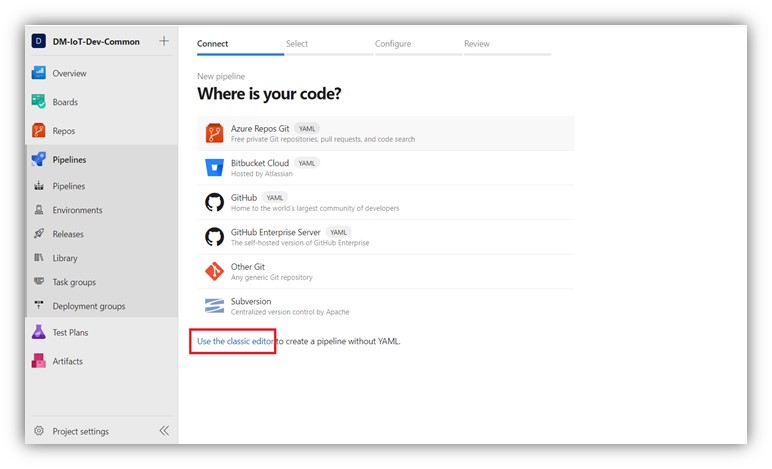
Task: Open Use the classic editor link
Action: [235, 341]
